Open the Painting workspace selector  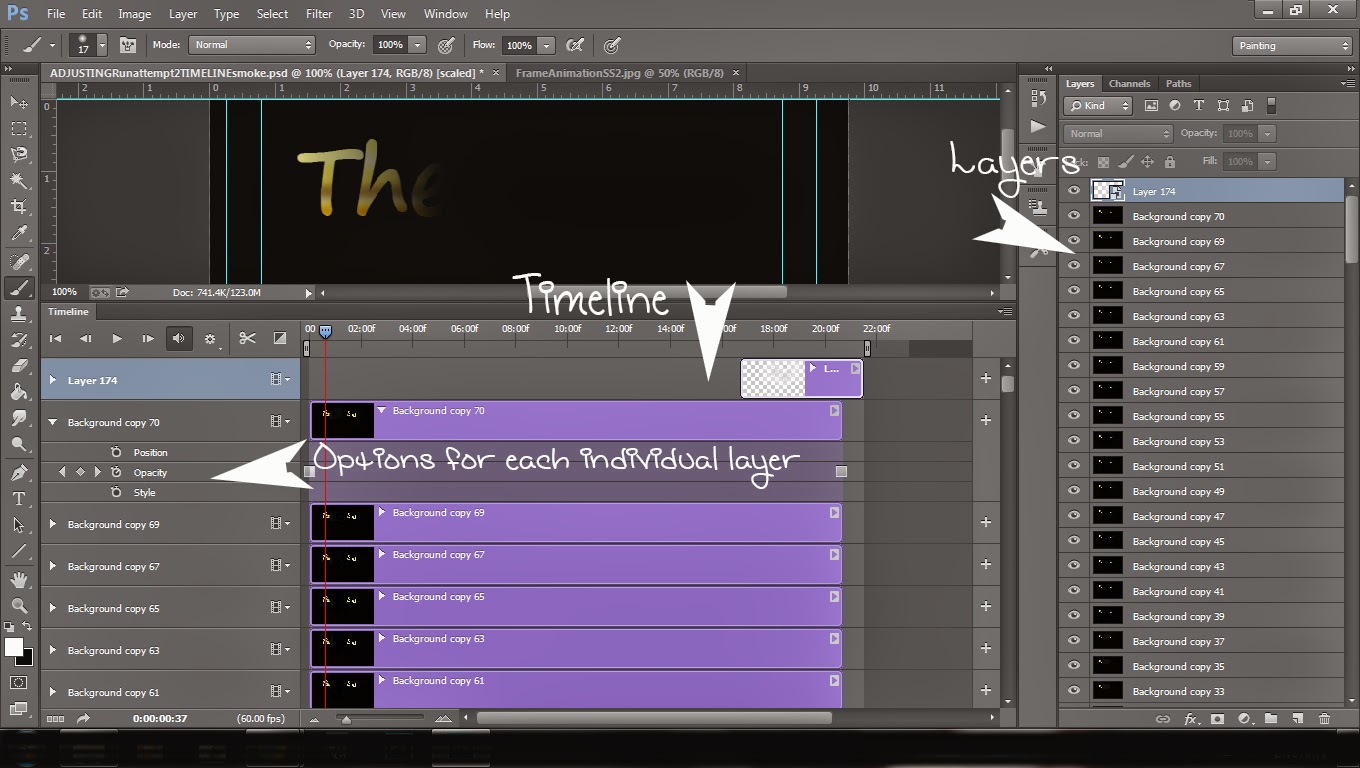[1290, 45]
